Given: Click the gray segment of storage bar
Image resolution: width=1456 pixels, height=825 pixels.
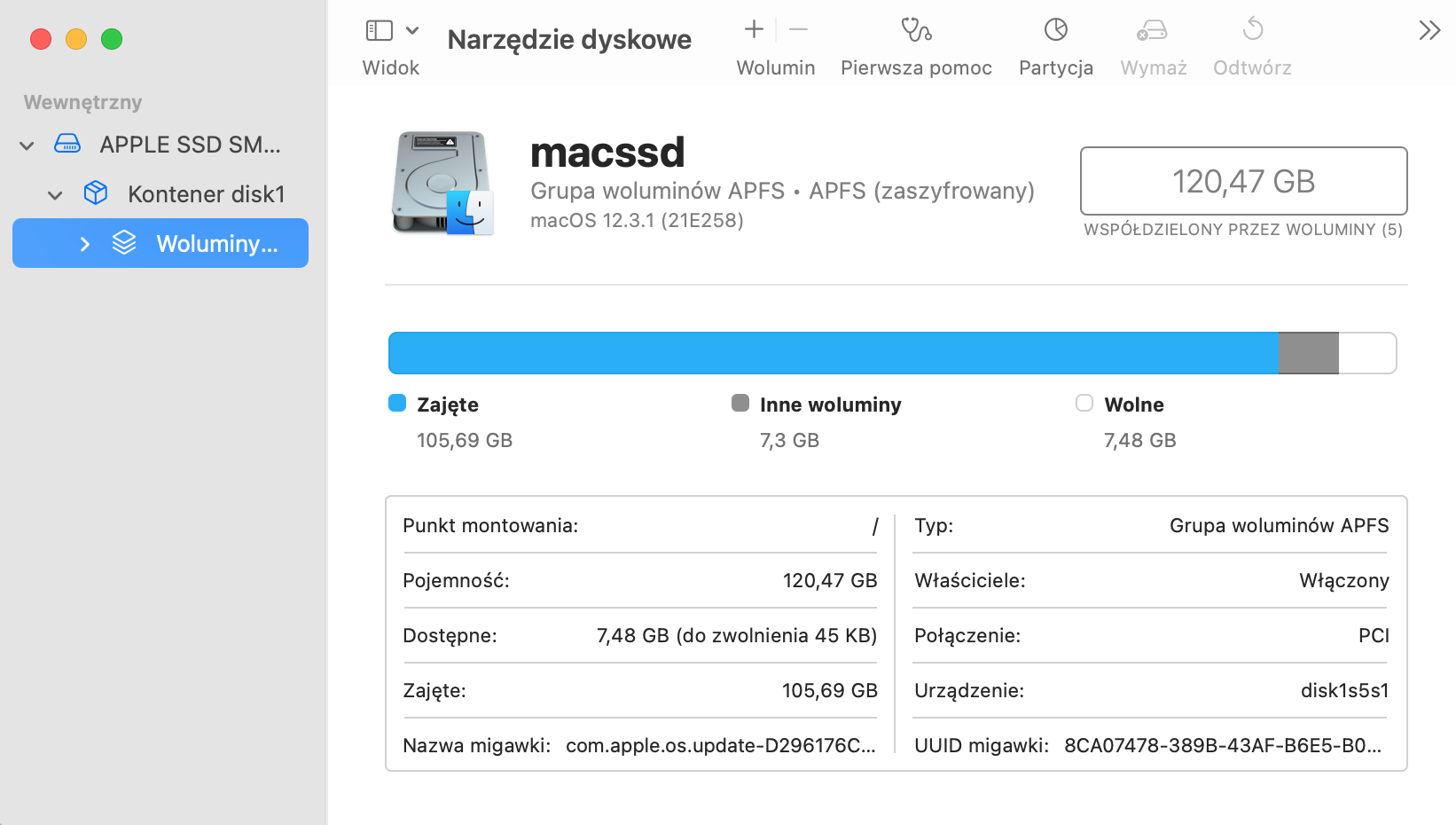Looking at the screenshot, I should (x=1309, y=353).
